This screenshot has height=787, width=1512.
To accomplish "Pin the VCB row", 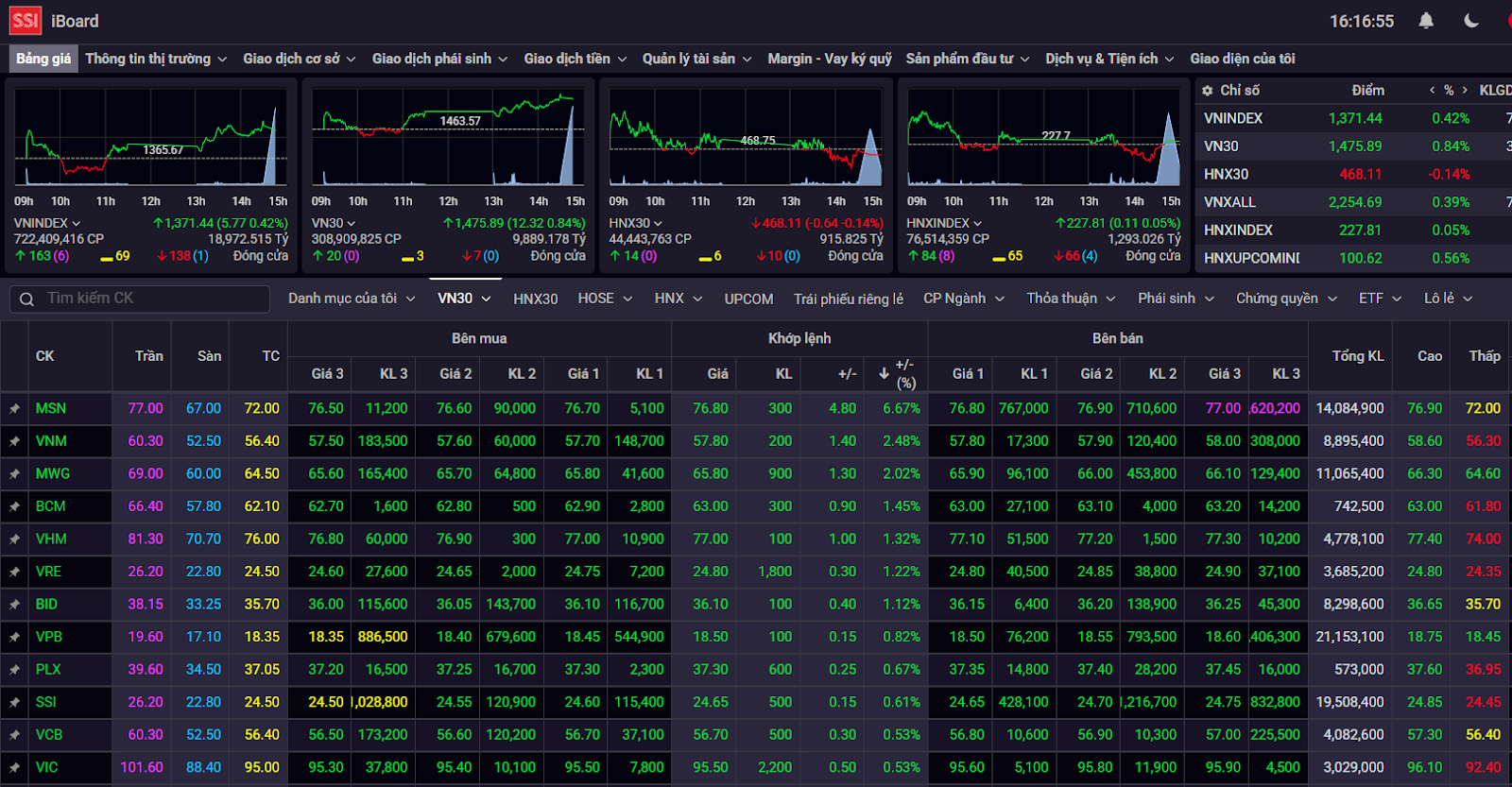I will (14, 735).
